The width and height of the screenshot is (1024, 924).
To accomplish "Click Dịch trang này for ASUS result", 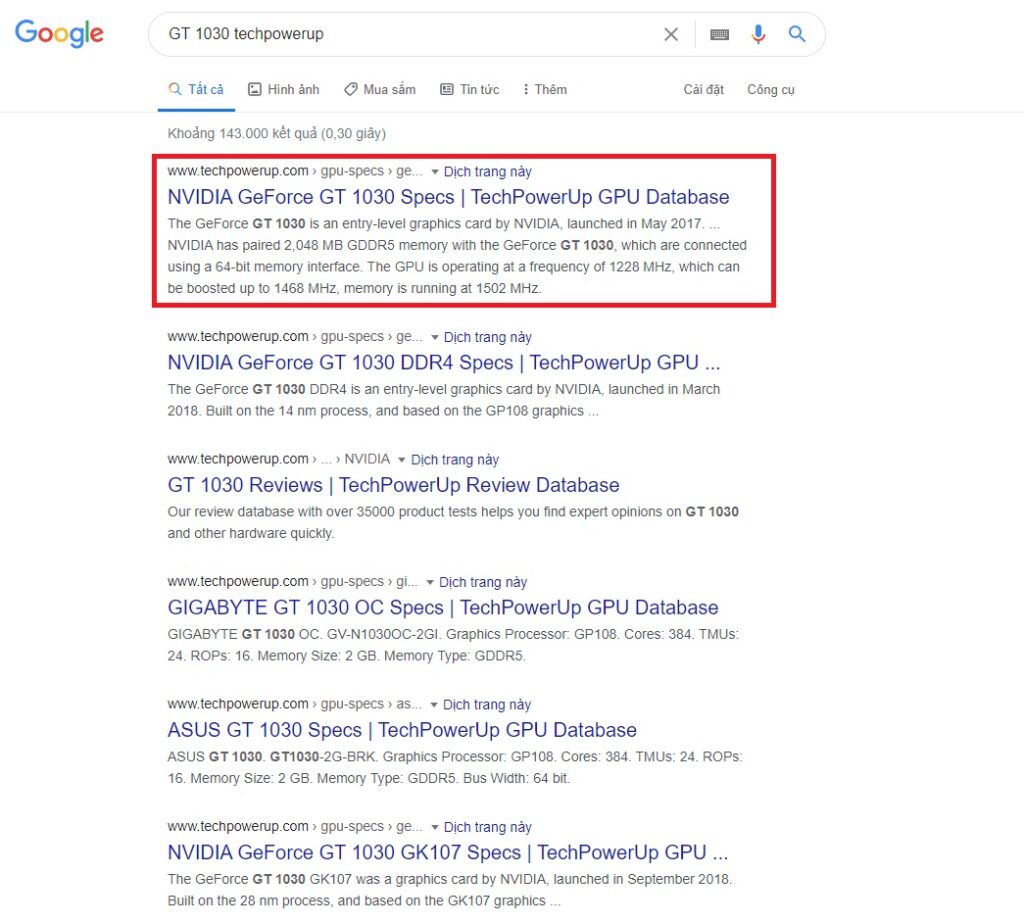I will click(487, 705).
